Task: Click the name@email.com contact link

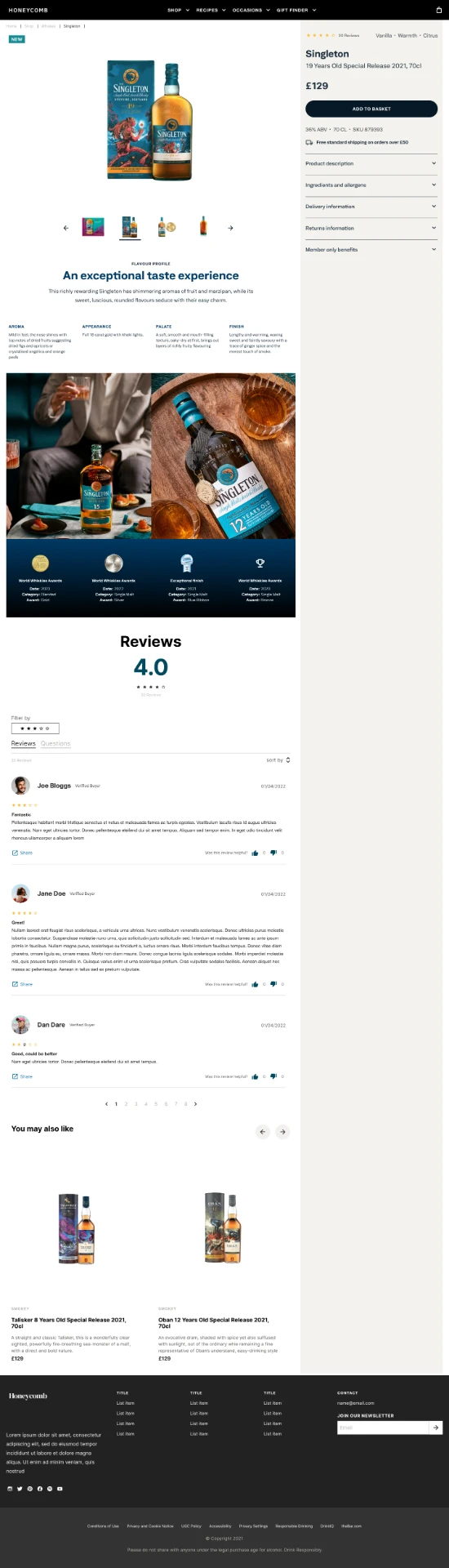Action: click(x=356, y=1403)
